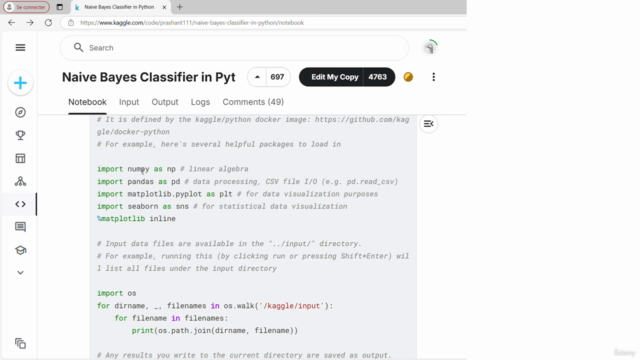
Task: Open Competitions trophy icon in the sidebar
Action: 20,135
